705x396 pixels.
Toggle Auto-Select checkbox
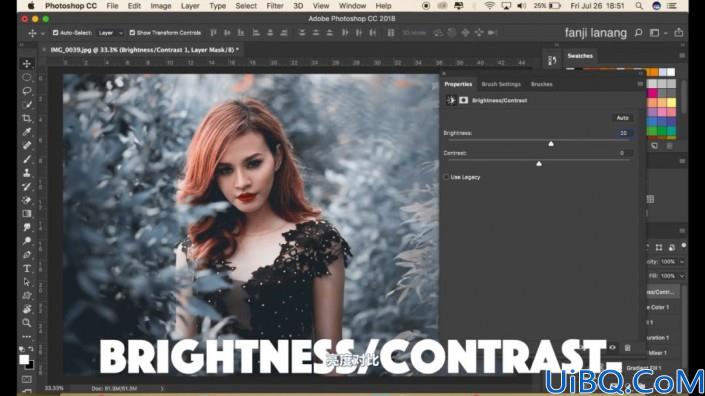55,33
